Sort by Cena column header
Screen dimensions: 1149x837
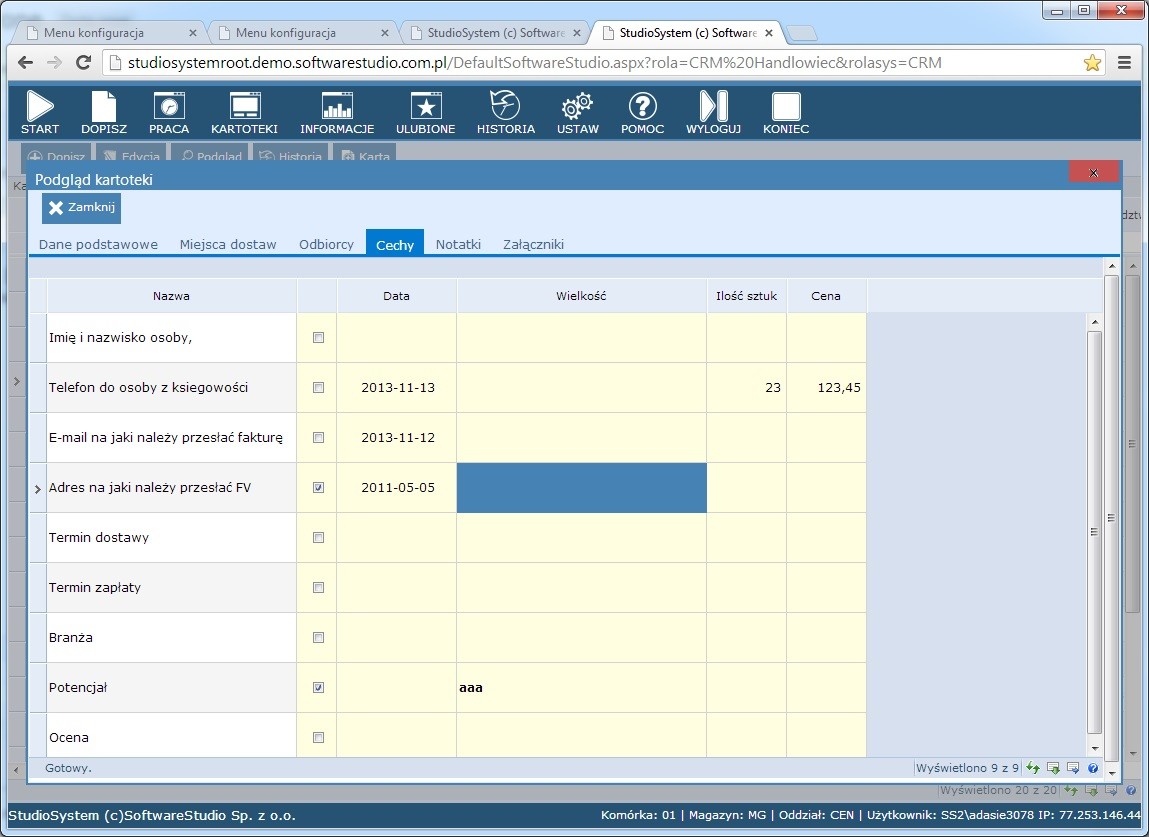pyautogui.click(x=826, y=296)
